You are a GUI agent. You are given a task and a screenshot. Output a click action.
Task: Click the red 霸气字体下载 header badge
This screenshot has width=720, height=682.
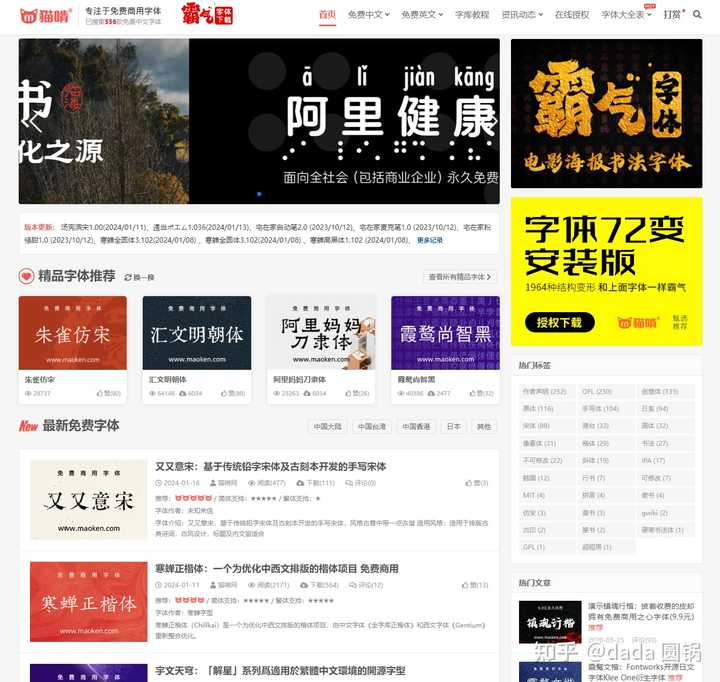[x=207, y=15]
